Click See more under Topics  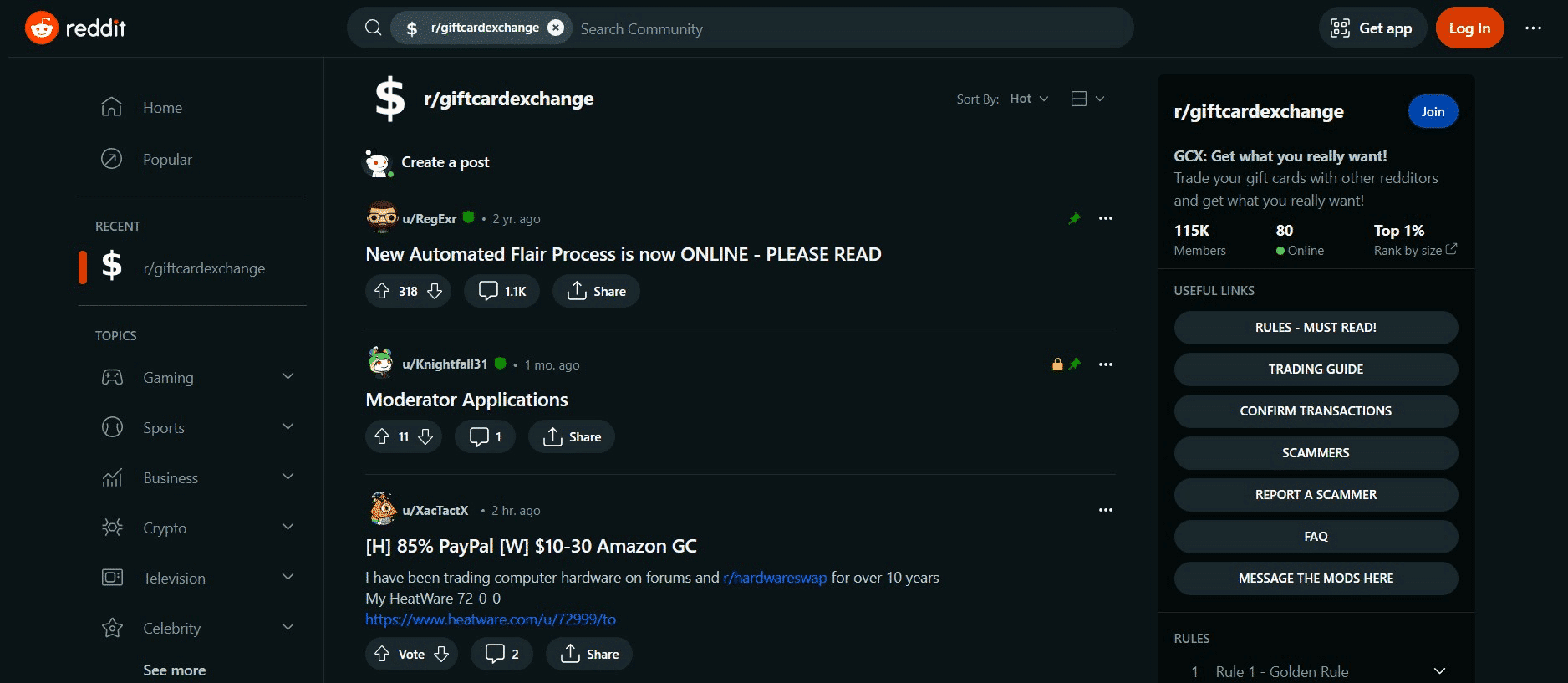[174, 670]
